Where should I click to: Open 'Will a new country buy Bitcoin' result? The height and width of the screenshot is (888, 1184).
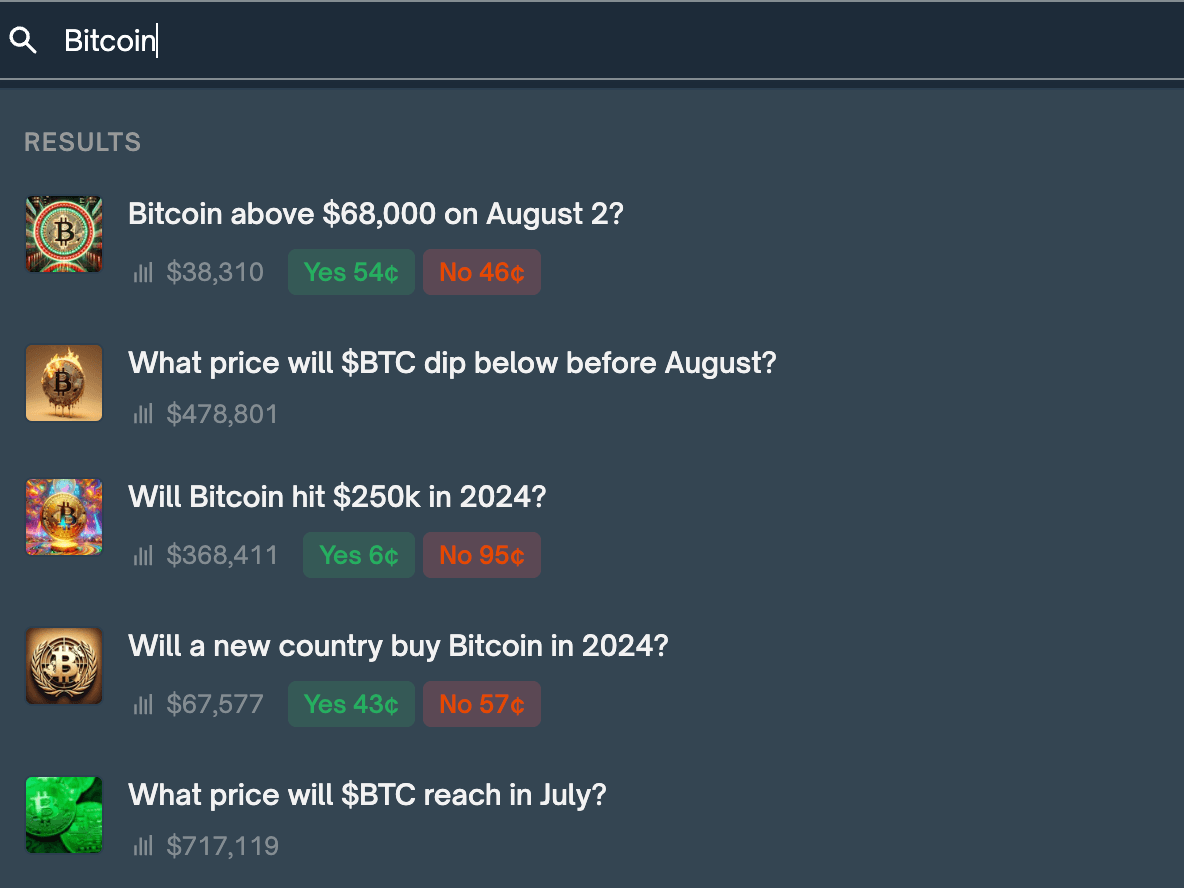click(398, 646)
